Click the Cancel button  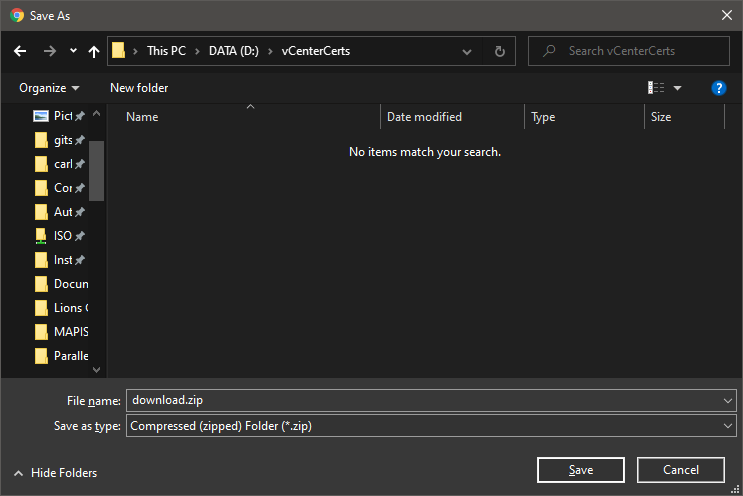click(x=681, y=470)
